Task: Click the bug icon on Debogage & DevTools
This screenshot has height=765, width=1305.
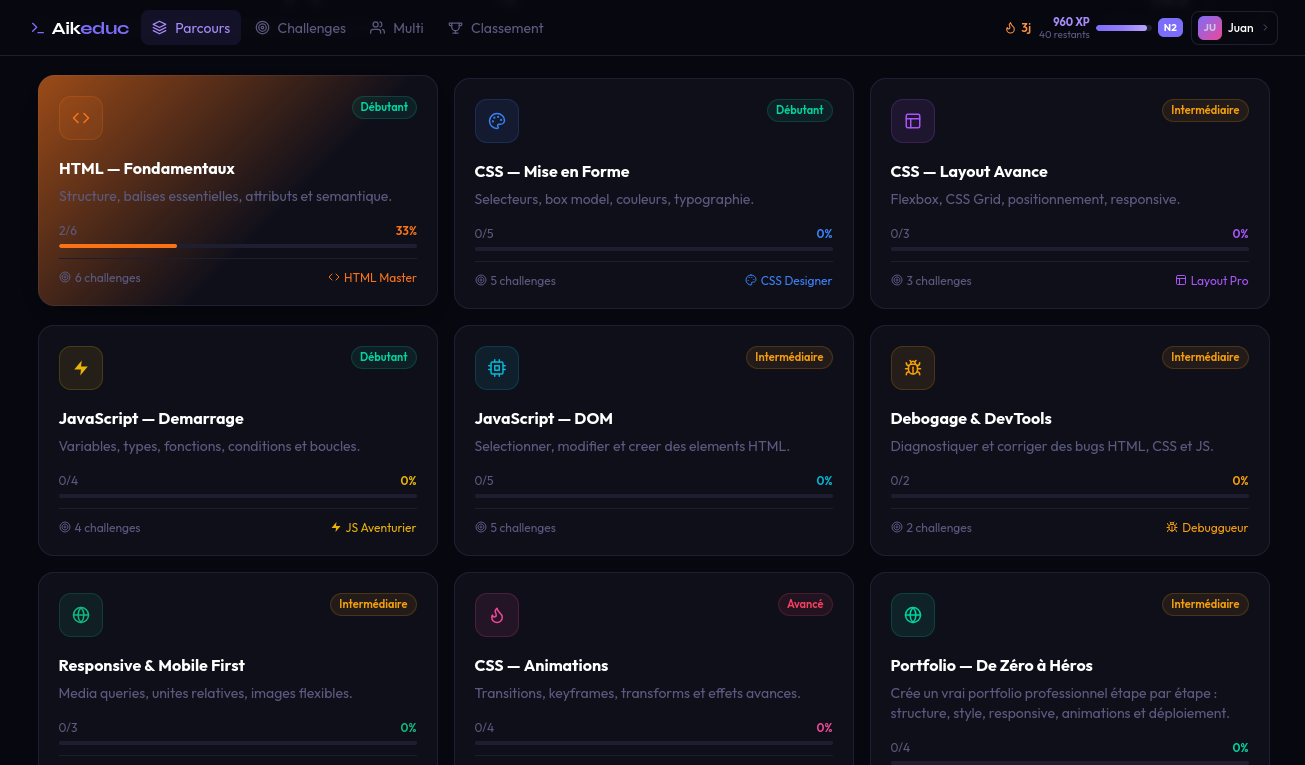Action: 913,368
